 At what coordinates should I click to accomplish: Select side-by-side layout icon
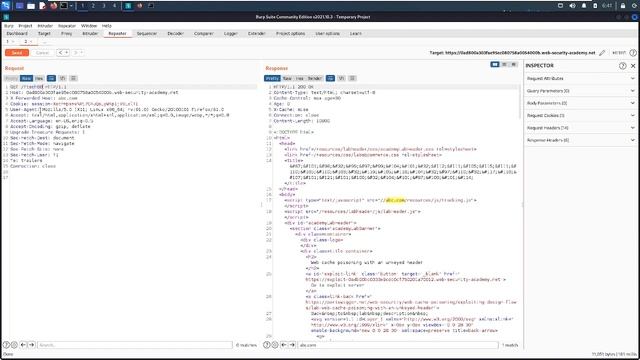pyautogui.click(x=495, y=64)
